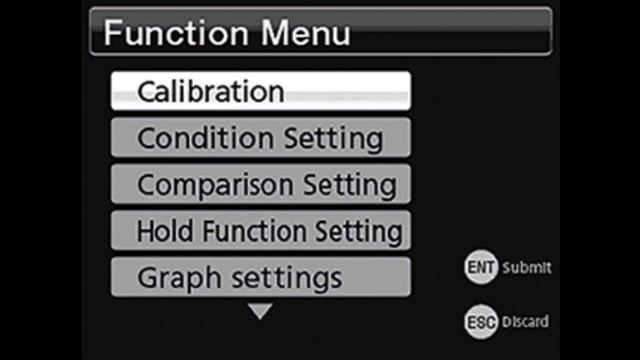Click the Function Menu title bar
640x360 pixels.
tap(321, 31)
